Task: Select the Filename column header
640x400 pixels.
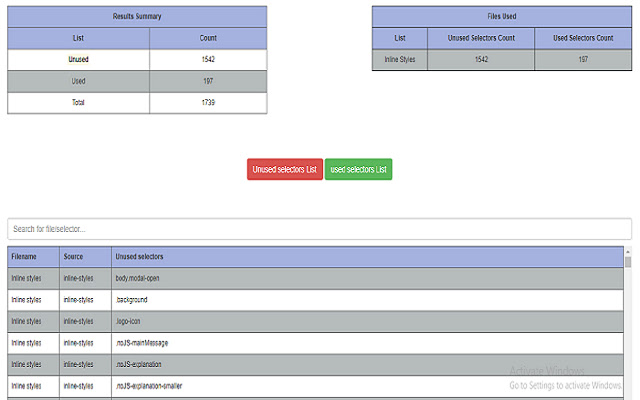Action: [33, 257]
